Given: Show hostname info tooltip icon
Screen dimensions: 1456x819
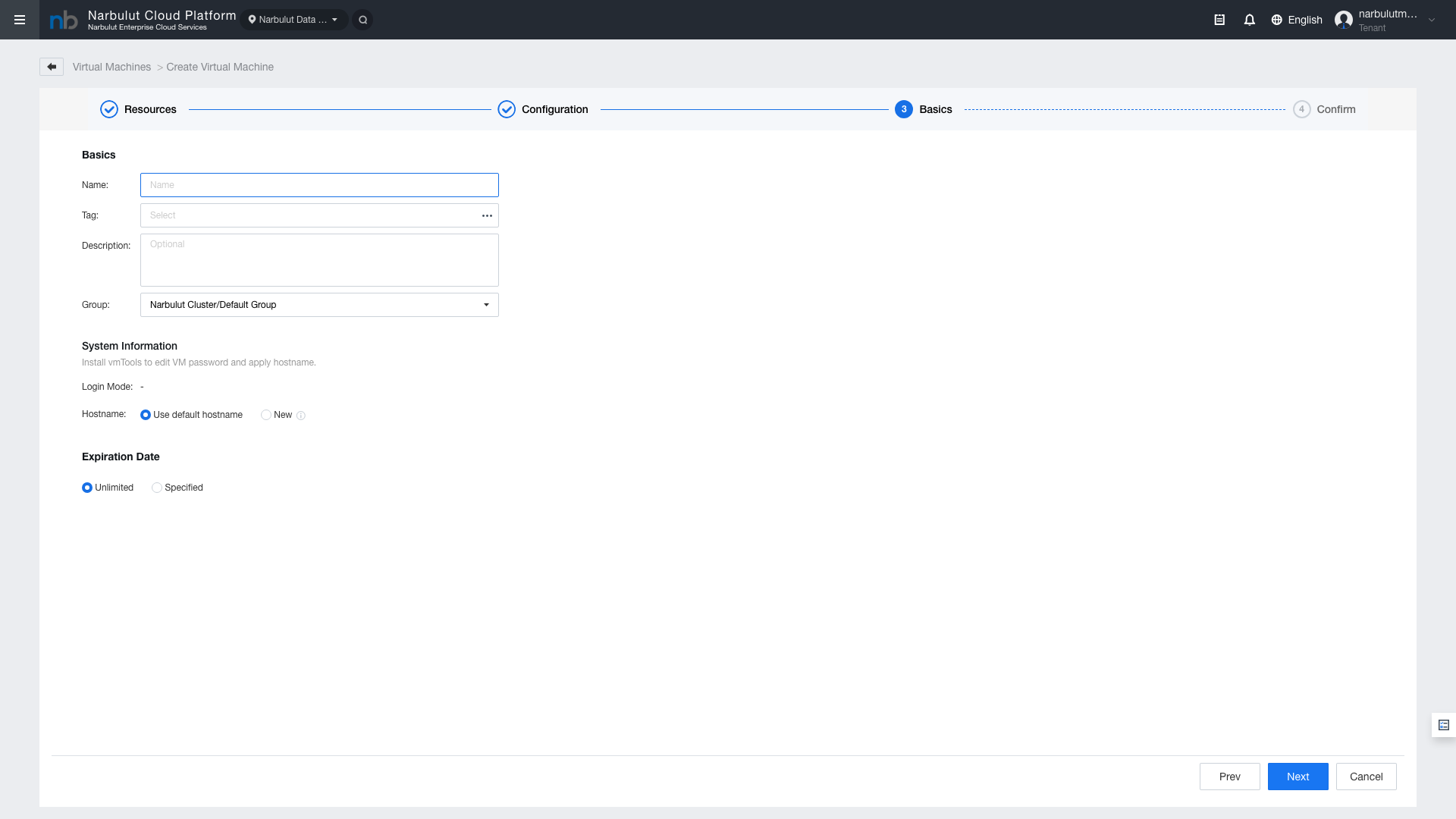Looking at the screenshot, I should coord(301,416).
